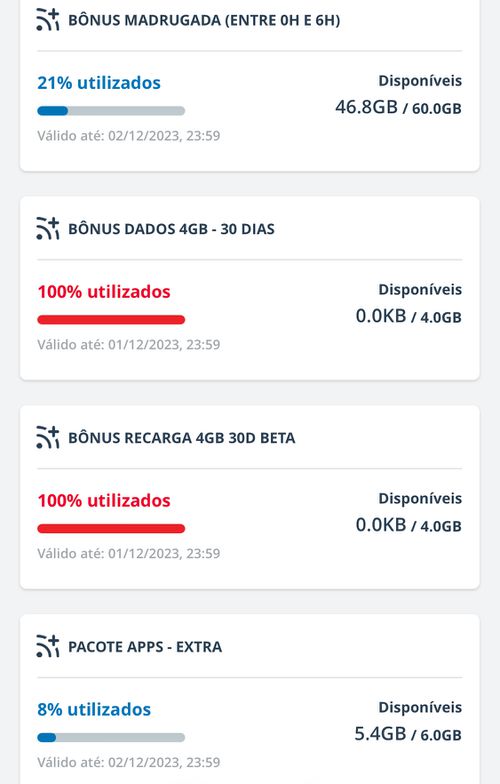Select the red bar under Bônus Recarga 4GB
Screen dimensions: 500x784
111,528
